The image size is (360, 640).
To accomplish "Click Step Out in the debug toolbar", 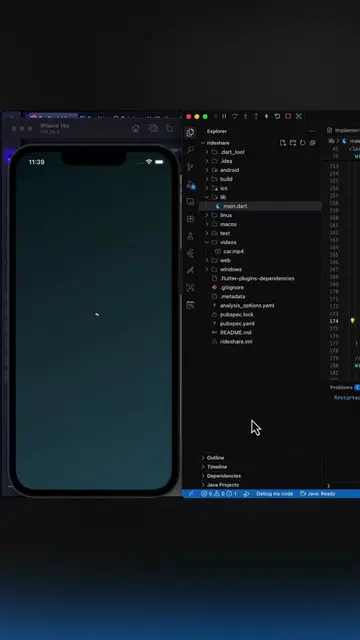I will point(256,116).
